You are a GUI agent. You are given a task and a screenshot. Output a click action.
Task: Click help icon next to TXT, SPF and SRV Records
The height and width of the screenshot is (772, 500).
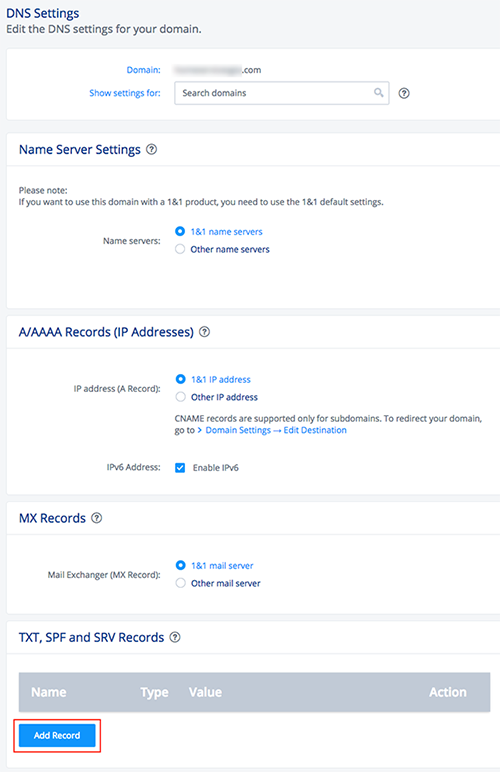(175, 637)
